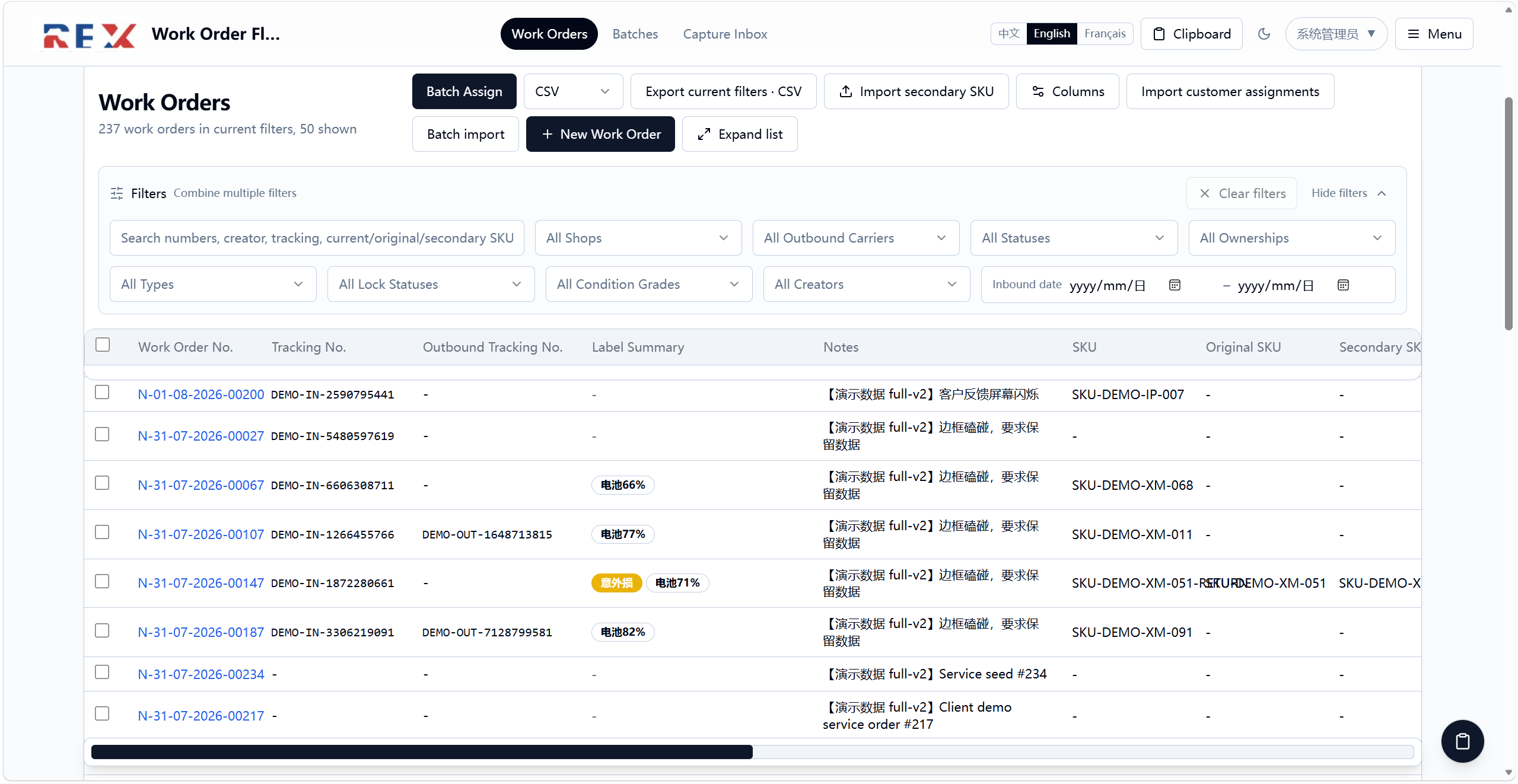The width and height of the screenshot is (1518, 784).
Task: Switch to Capture Inbox tab
Action: pos(725,34)
